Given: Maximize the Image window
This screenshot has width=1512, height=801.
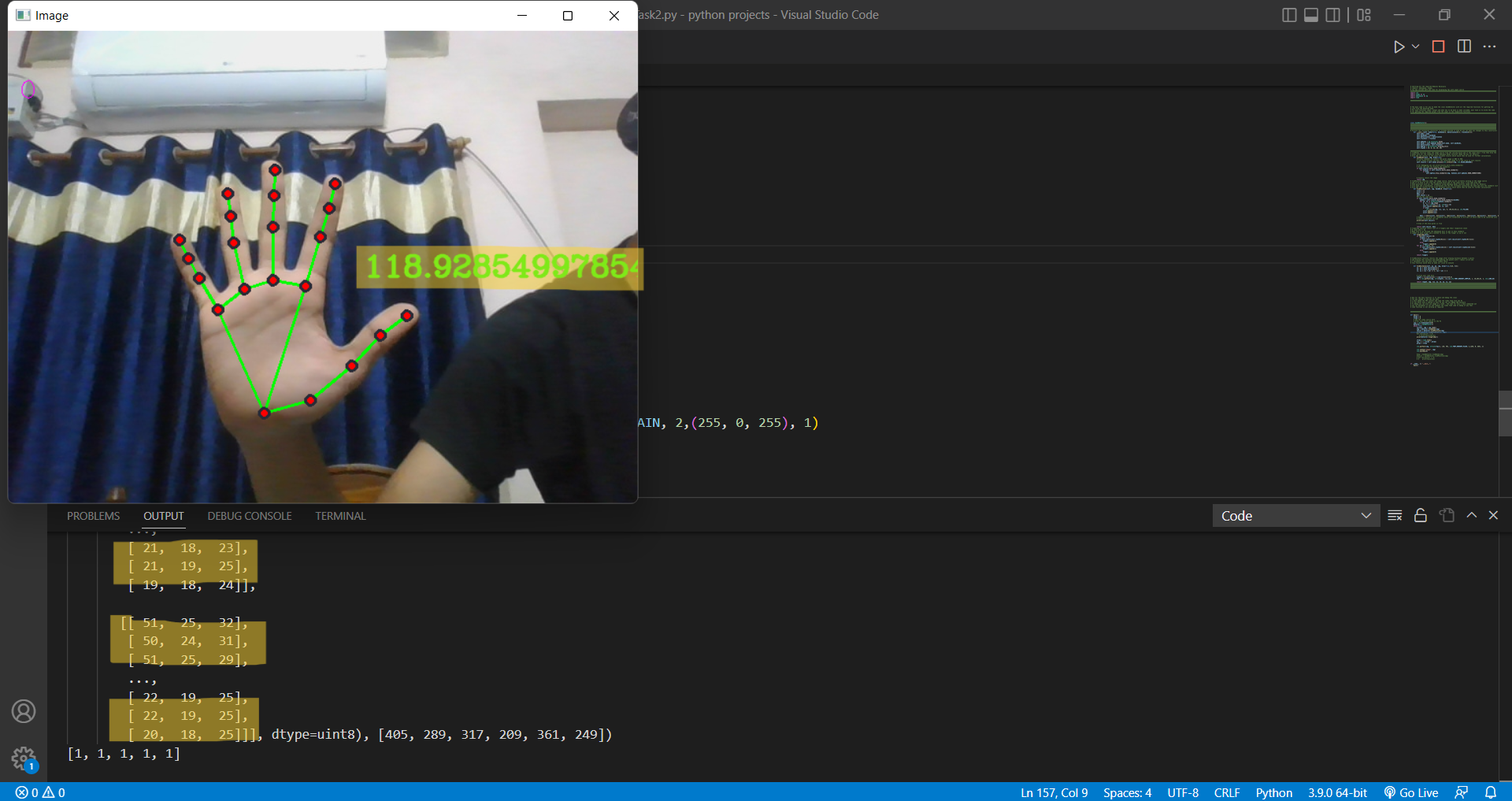Looking at the screenshot, I should click(568, 16).
